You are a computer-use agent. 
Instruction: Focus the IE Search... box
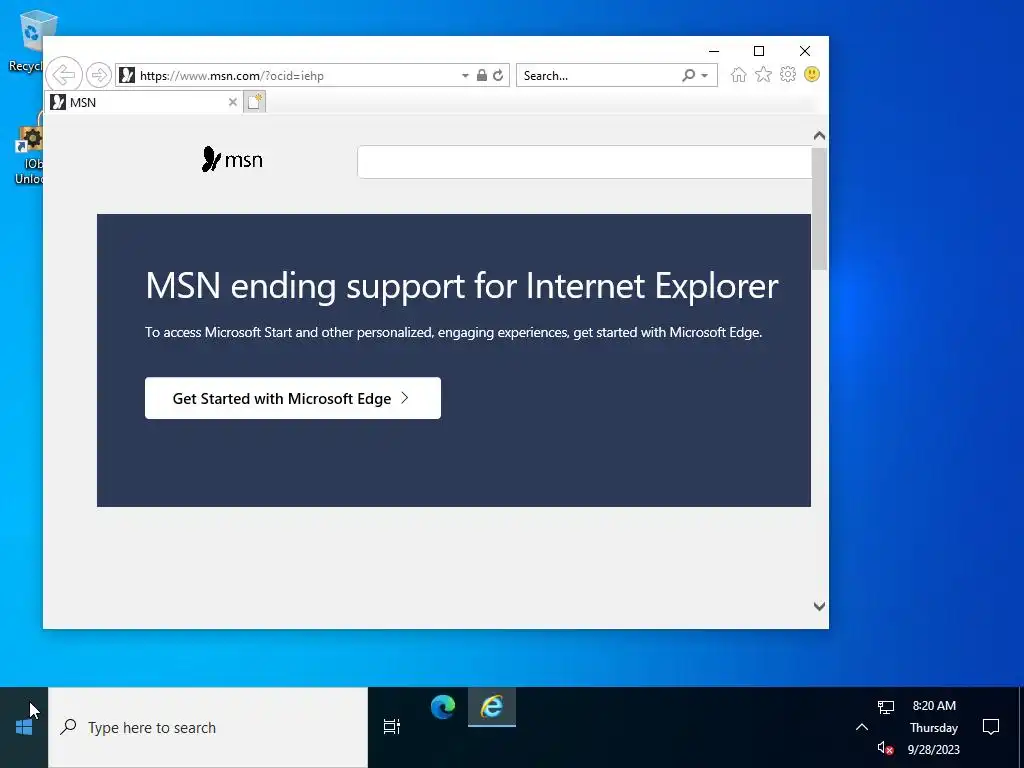click(598, 76)
